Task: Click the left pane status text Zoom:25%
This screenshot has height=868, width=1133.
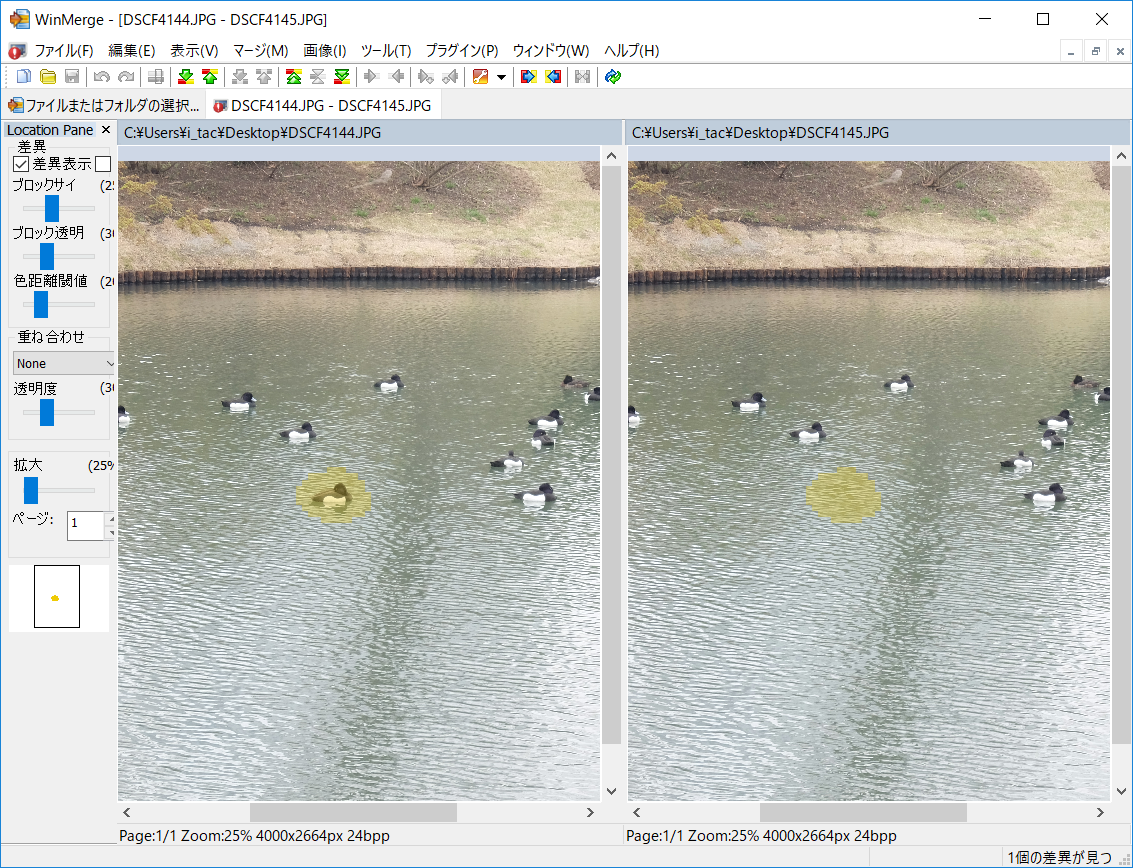Action: (x=216, y=835)
